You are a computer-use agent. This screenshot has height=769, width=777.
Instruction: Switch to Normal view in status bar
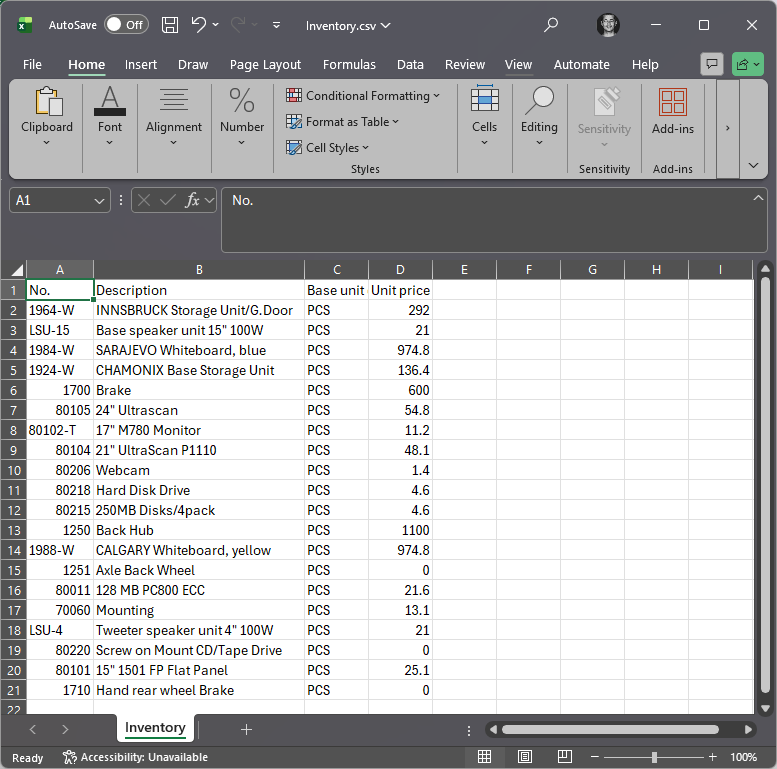484,757
